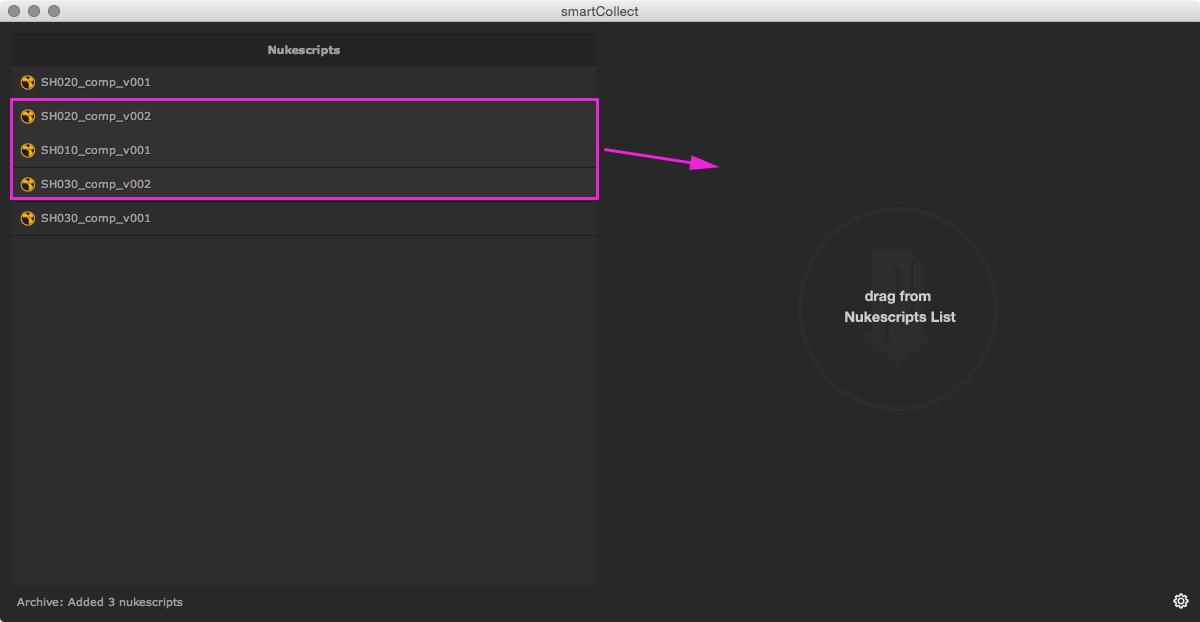Click the Nuke icon beside SH020_comp_v001

[28, 82]
